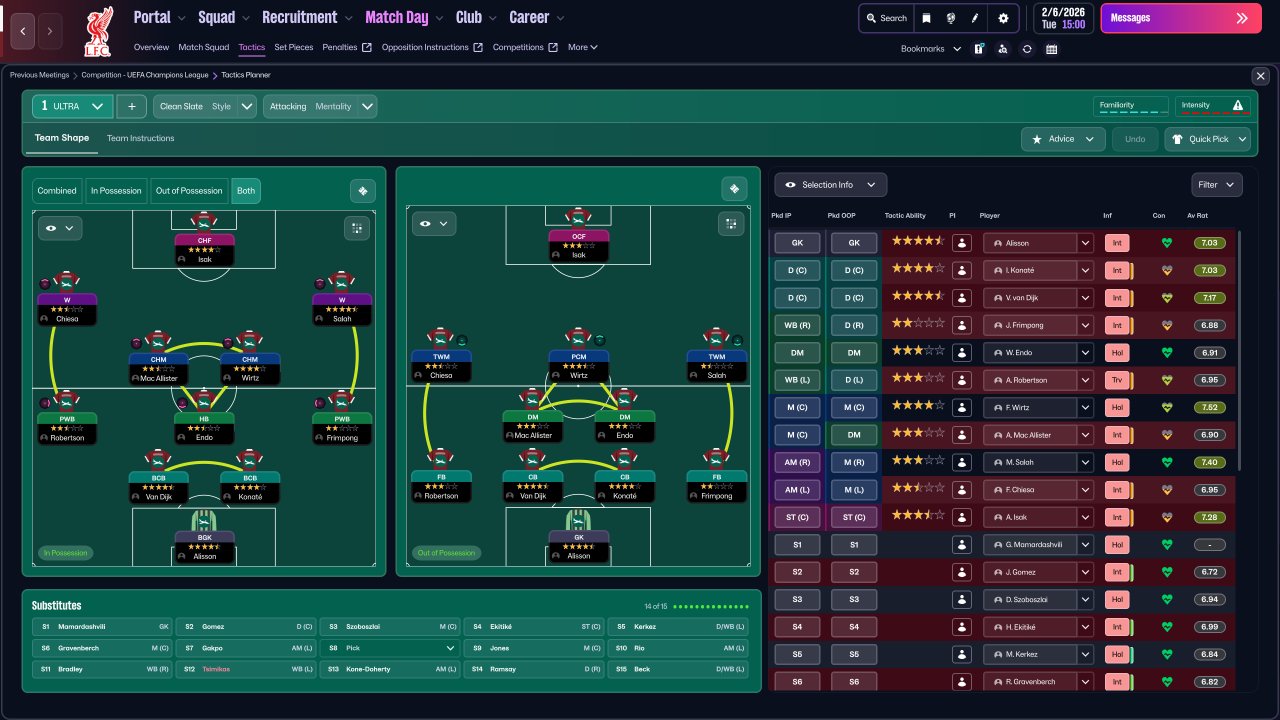Click the GK Pkd IP position button for Alisson
Screen dimensions: 1280x720
pyautogui.click(x=796, y=243)
